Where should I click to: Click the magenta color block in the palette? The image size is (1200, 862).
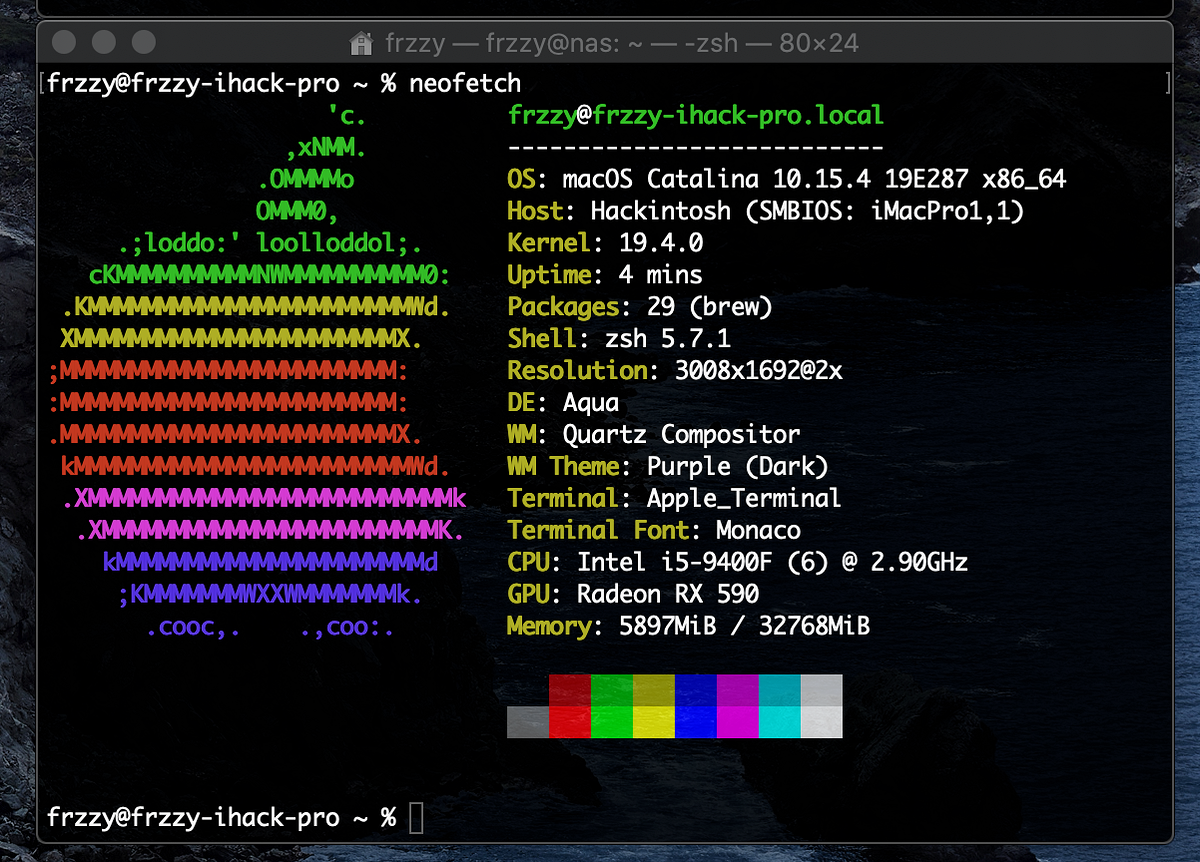click(738, 706)
